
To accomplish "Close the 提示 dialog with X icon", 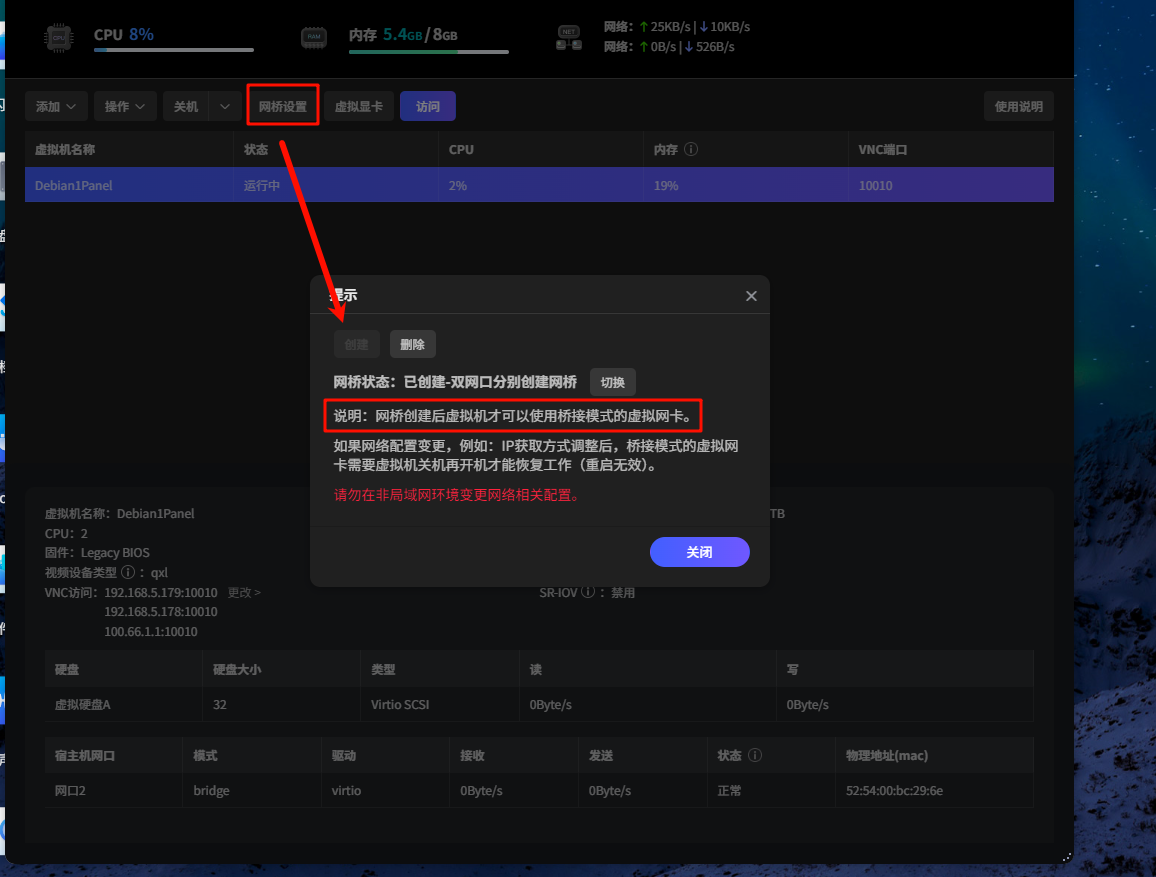I will point(751,296).
